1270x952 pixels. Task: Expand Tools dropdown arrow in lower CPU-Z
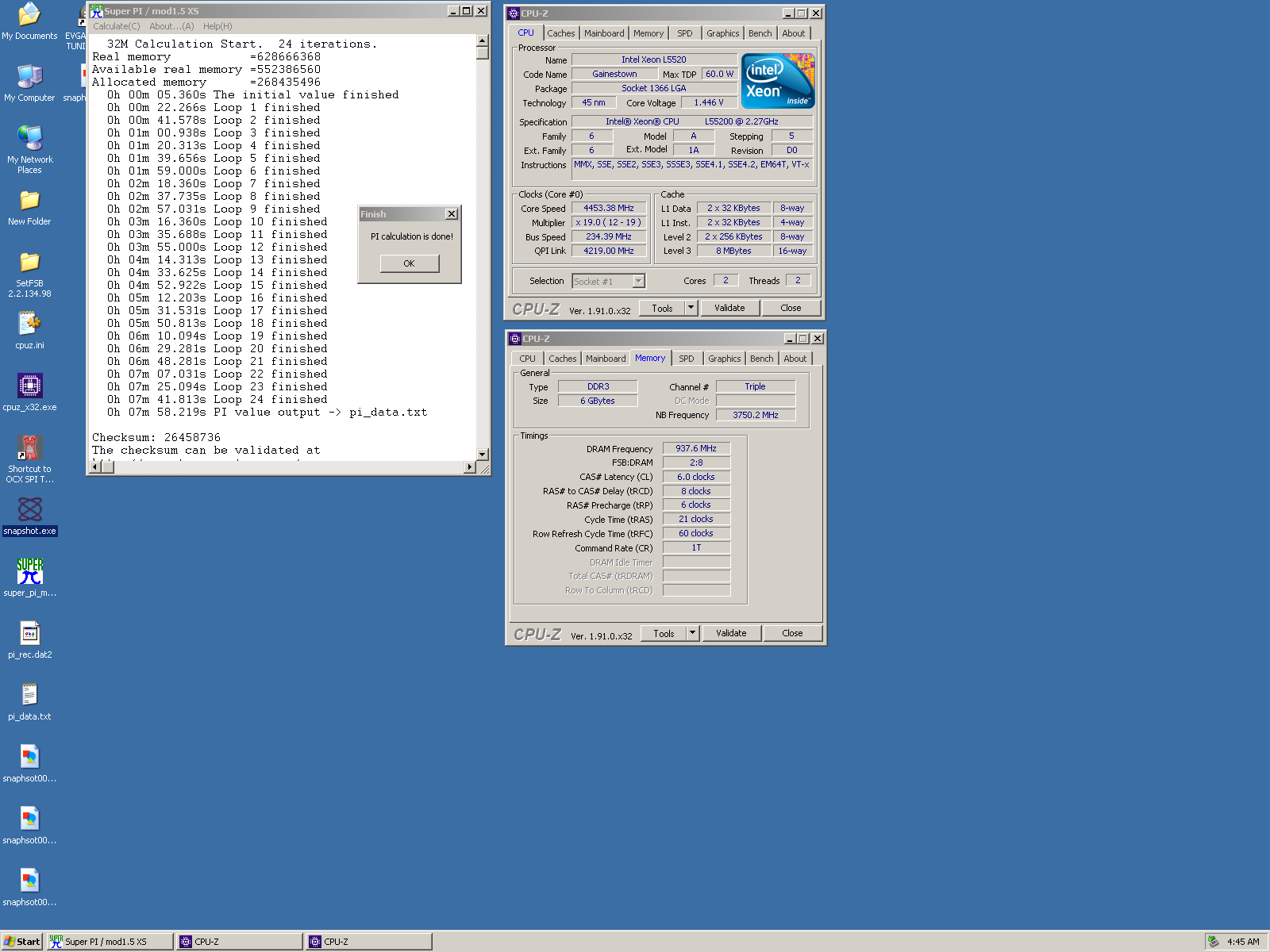tap(692, 633)
